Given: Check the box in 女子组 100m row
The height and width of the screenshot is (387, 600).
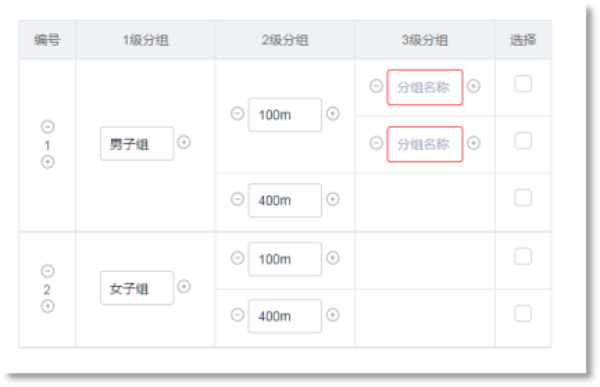Looking at the screenshot, I should (523, 256).
